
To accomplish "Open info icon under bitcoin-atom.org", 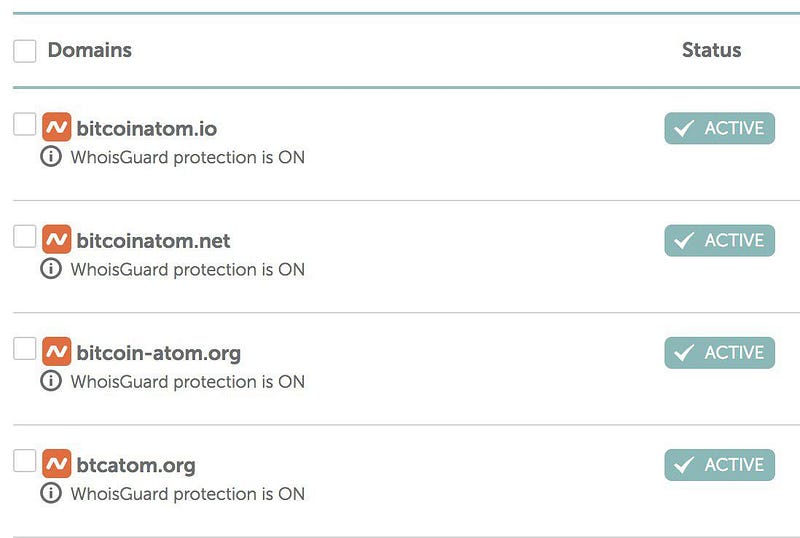I will (x=51, y=381).
